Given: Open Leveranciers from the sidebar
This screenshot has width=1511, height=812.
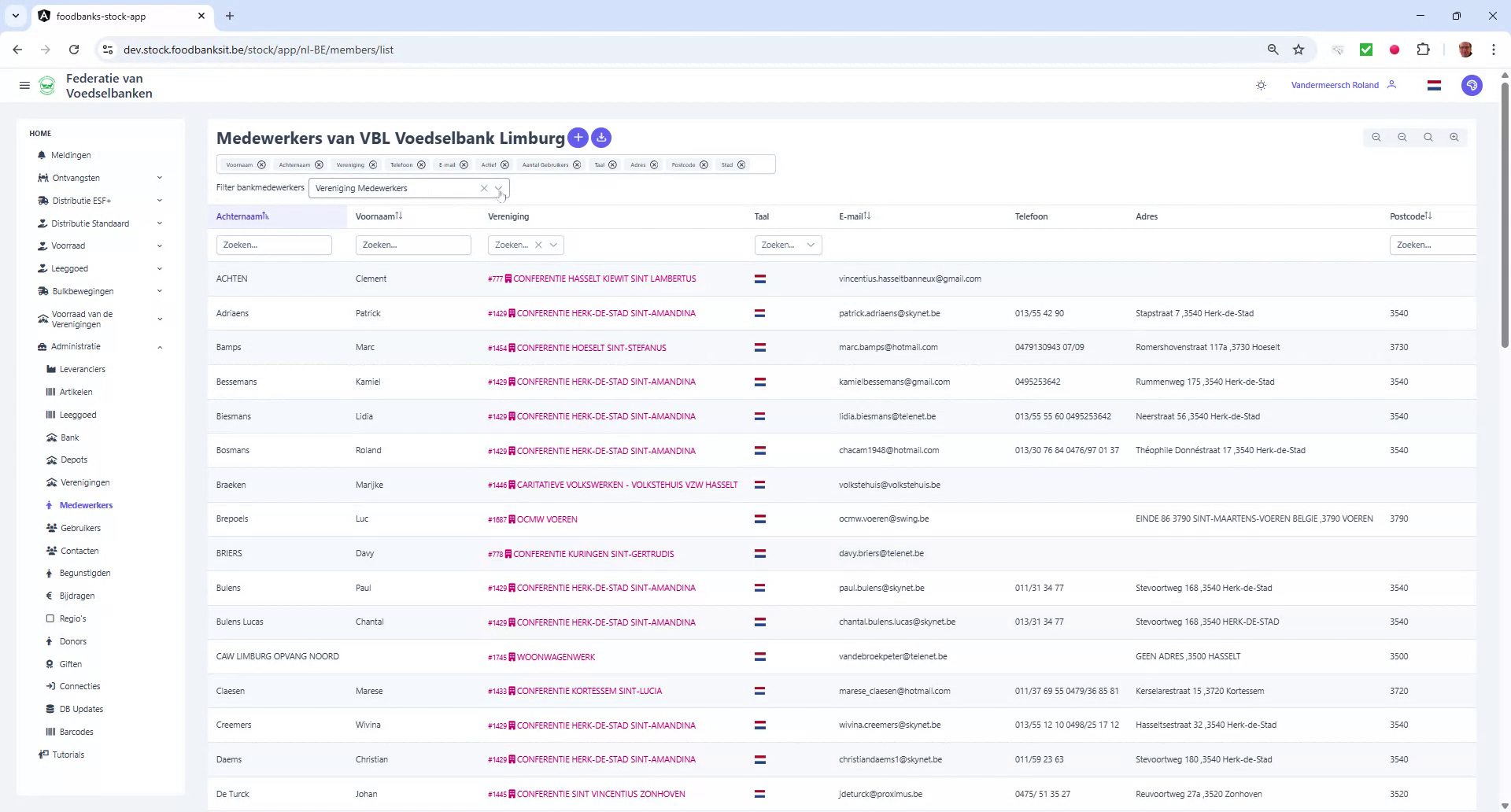Looking at the screenshot, I should click(x=83, y=369).
